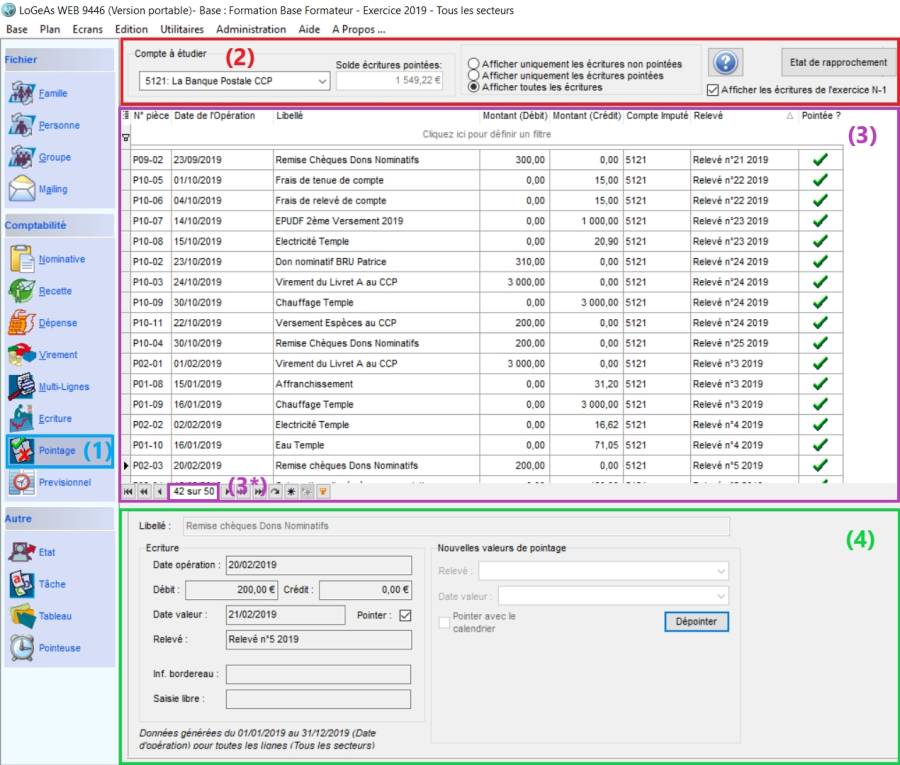Tick 'Pointer avec le calendrier' checkbox
This screenshot has width=900, height=765.
444,623
